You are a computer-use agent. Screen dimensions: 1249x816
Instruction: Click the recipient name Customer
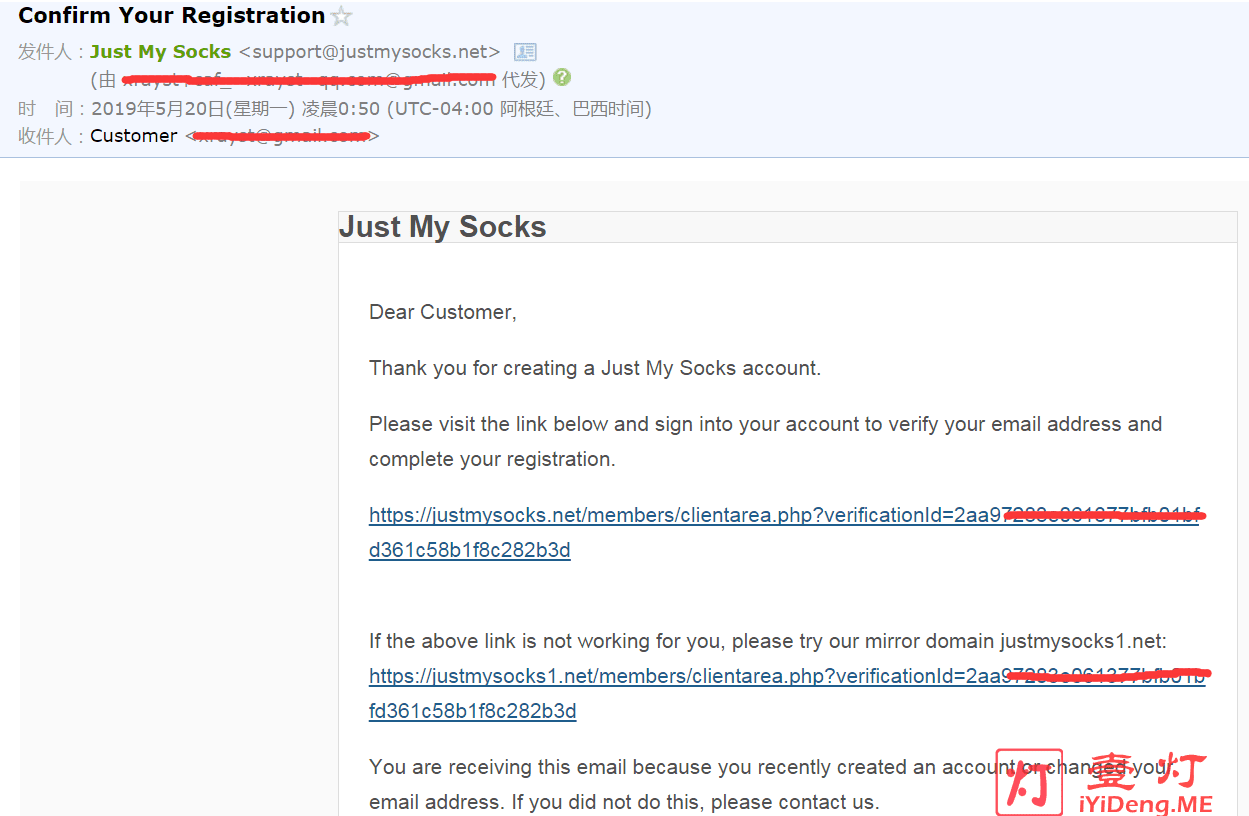point(134,136)
